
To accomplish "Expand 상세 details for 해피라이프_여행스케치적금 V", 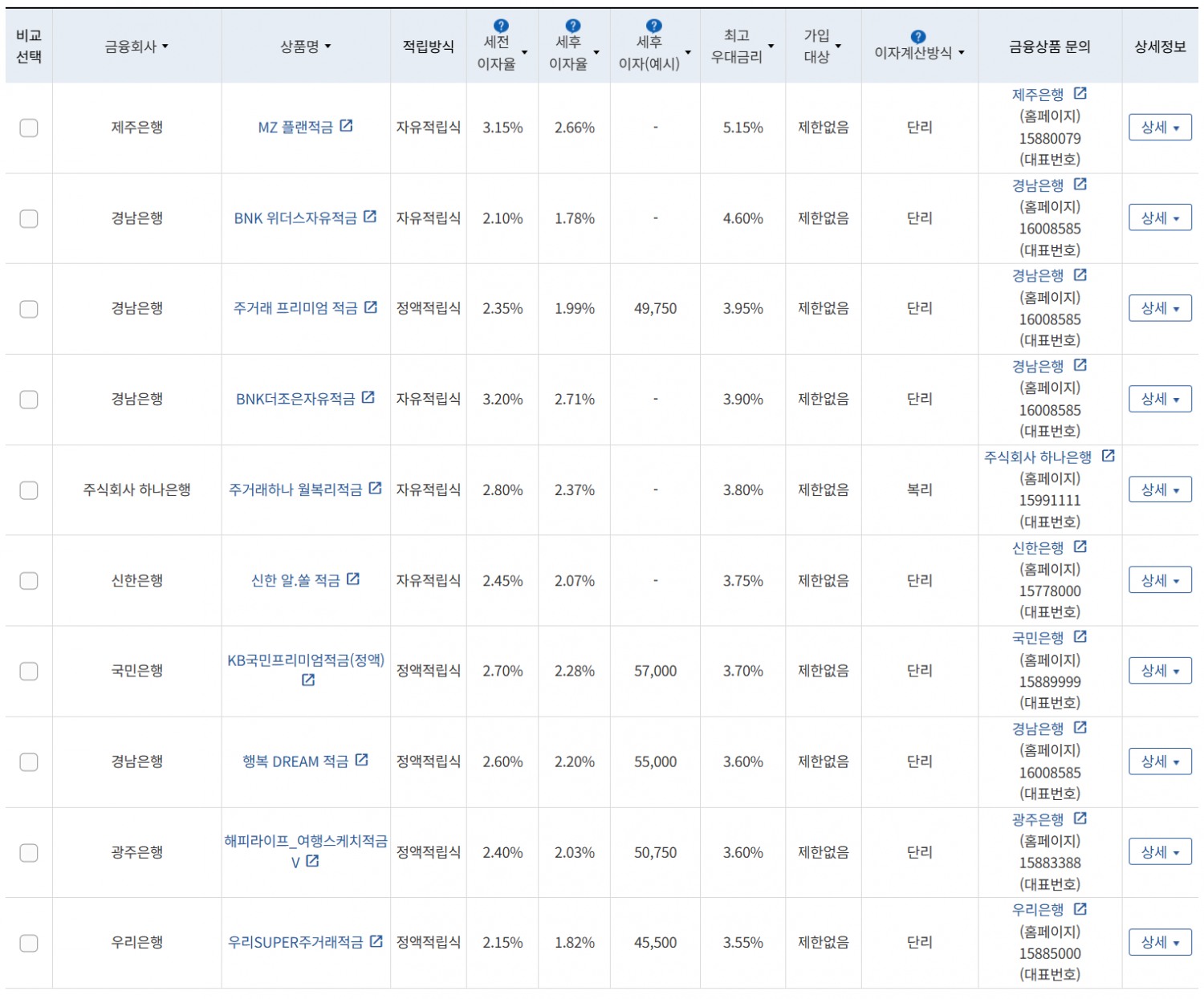I will [x=1160, y=851].
